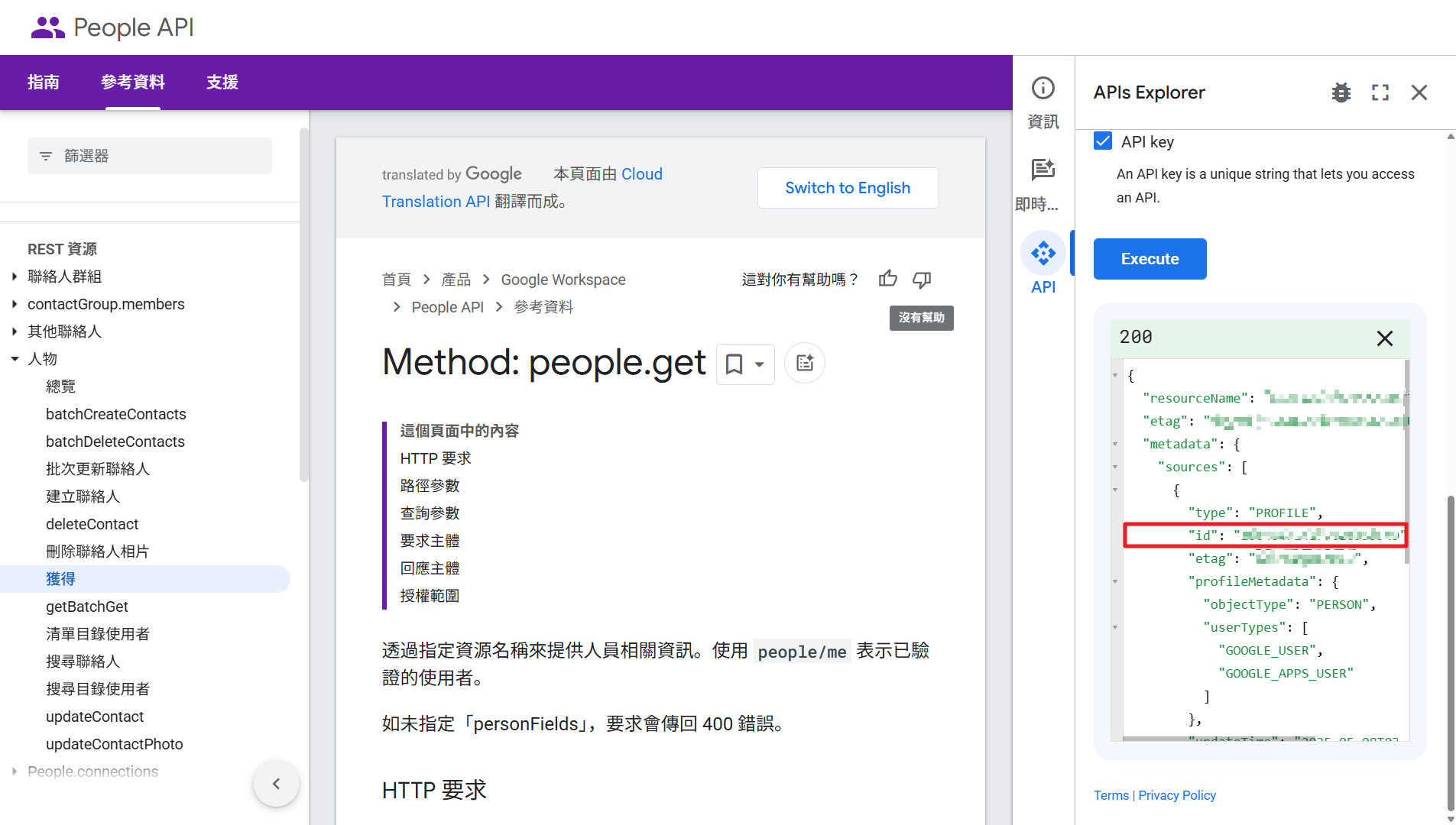Screen dimensions: 1456x825
Task: Go to 首頁 breadcrumb
Action: coord(397,280)
